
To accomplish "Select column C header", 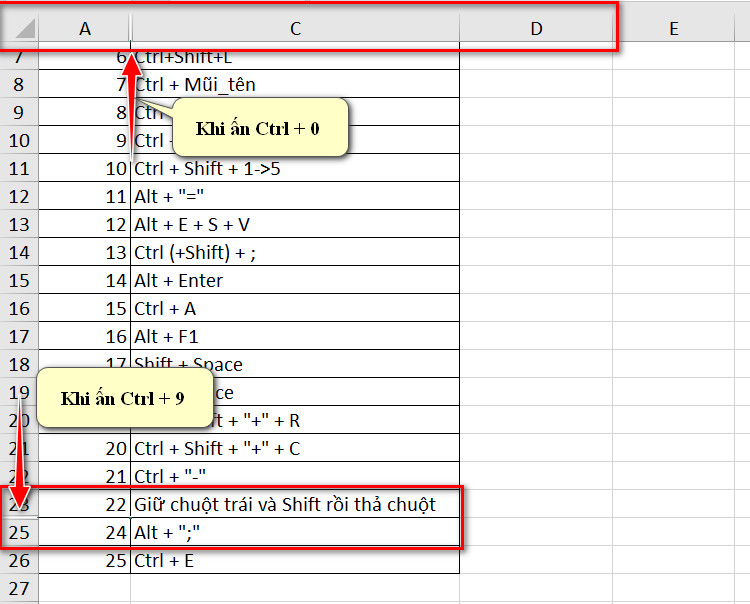I will tap(295, 29).
